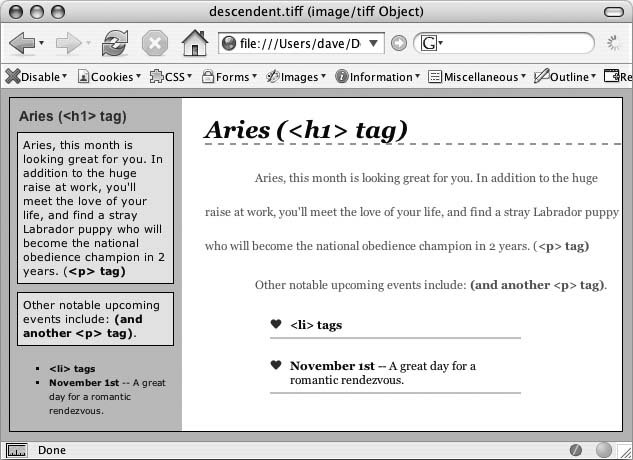
Task: Click the large italic 'Aries (<h1> tag)' heading
Action: click(x=306, y=130)
